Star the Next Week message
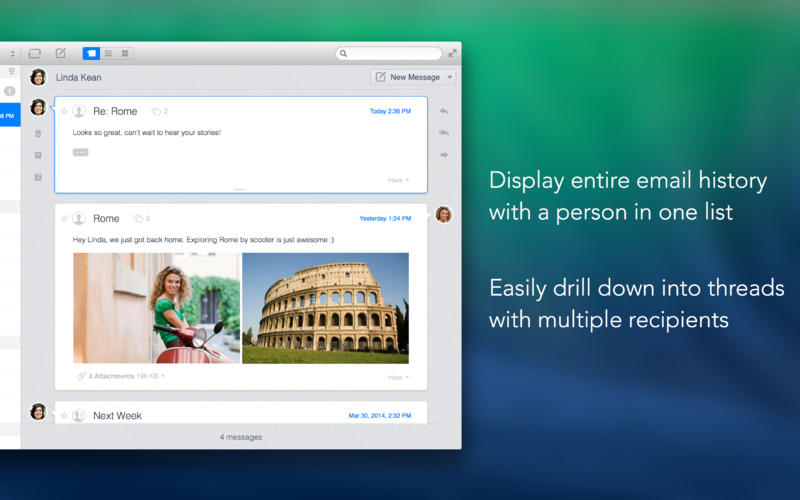 tap(64, 415)
